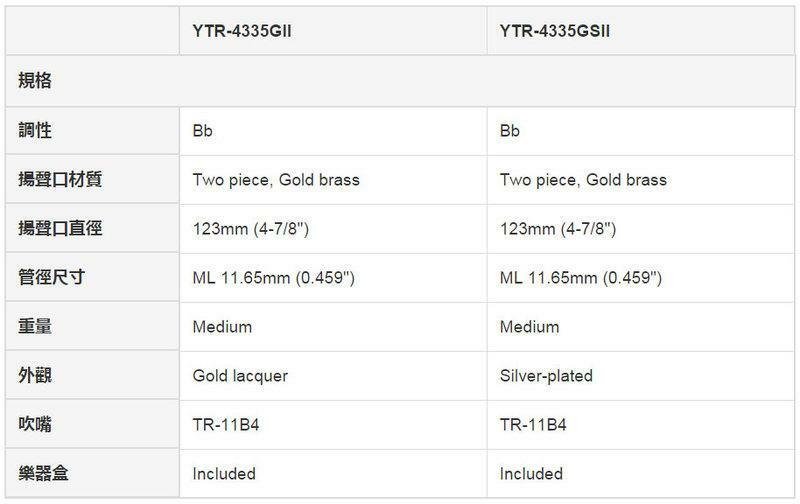800x504 pixels.
Task: Select the 揚聲口材質 row label
Action: pyautogui.click(x=60, y=180)
